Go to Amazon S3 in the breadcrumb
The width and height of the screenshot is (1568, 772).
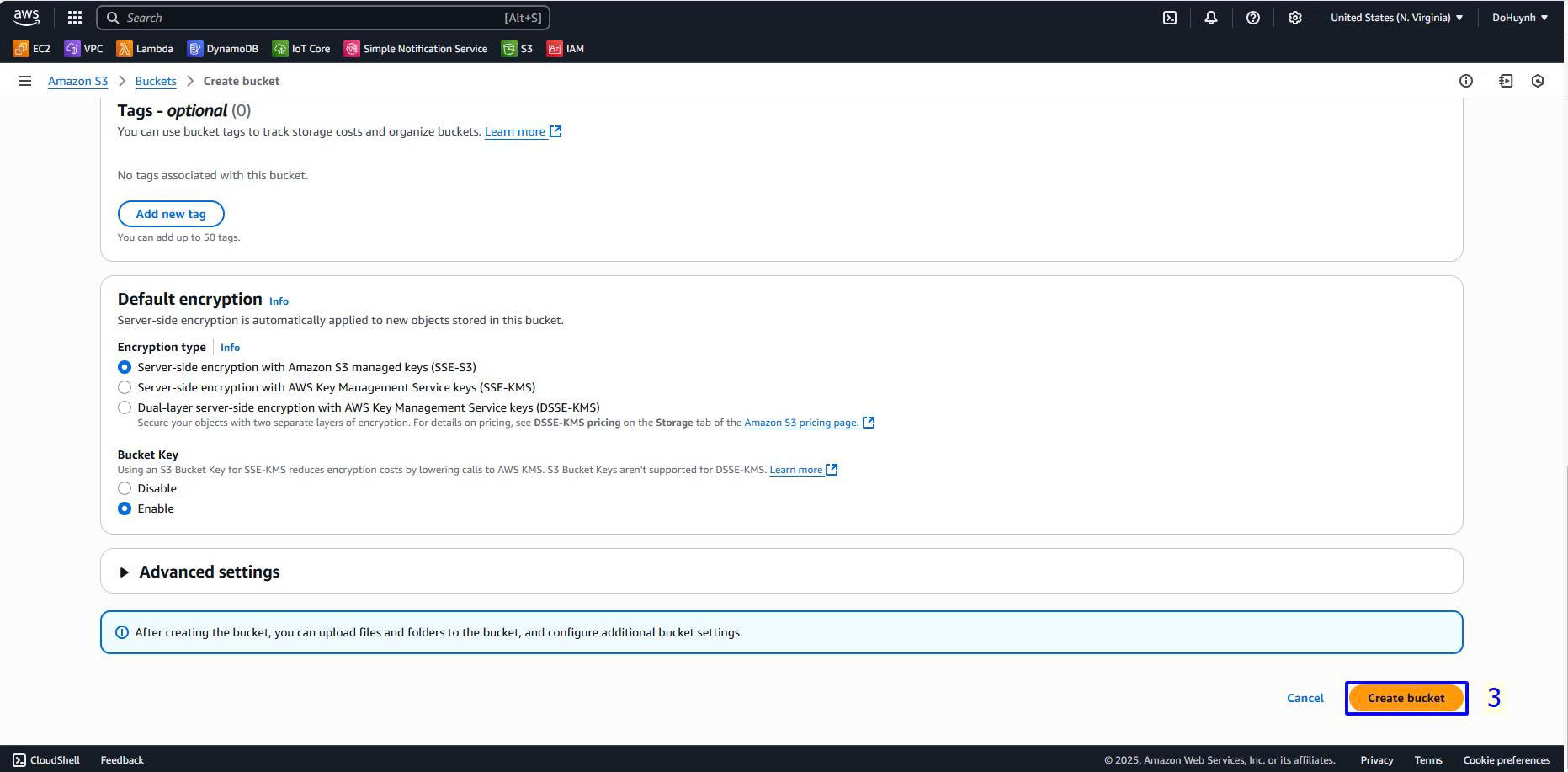[77, 81]
